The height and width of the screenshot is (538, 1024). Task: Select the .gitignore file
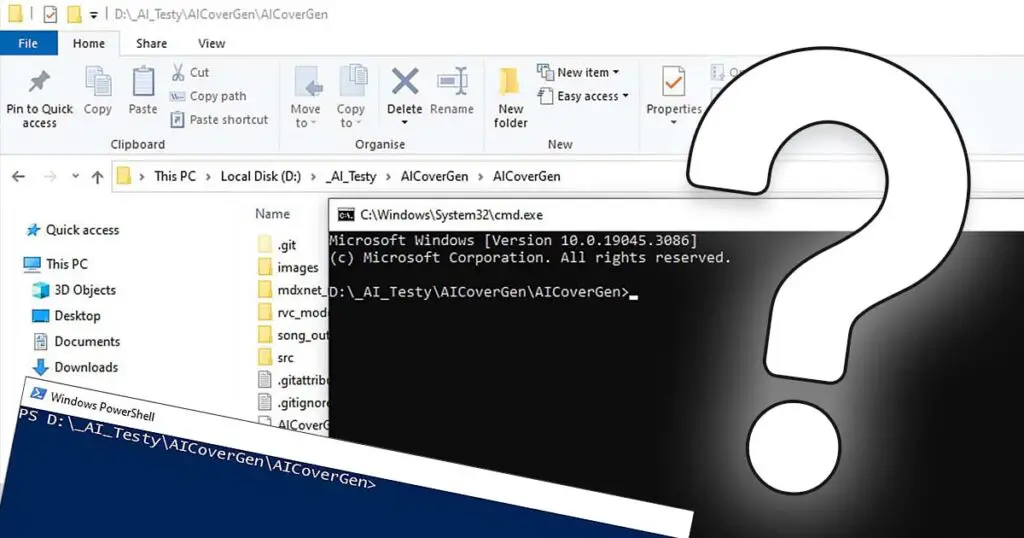pyautogui.click(x=293, y=403)
